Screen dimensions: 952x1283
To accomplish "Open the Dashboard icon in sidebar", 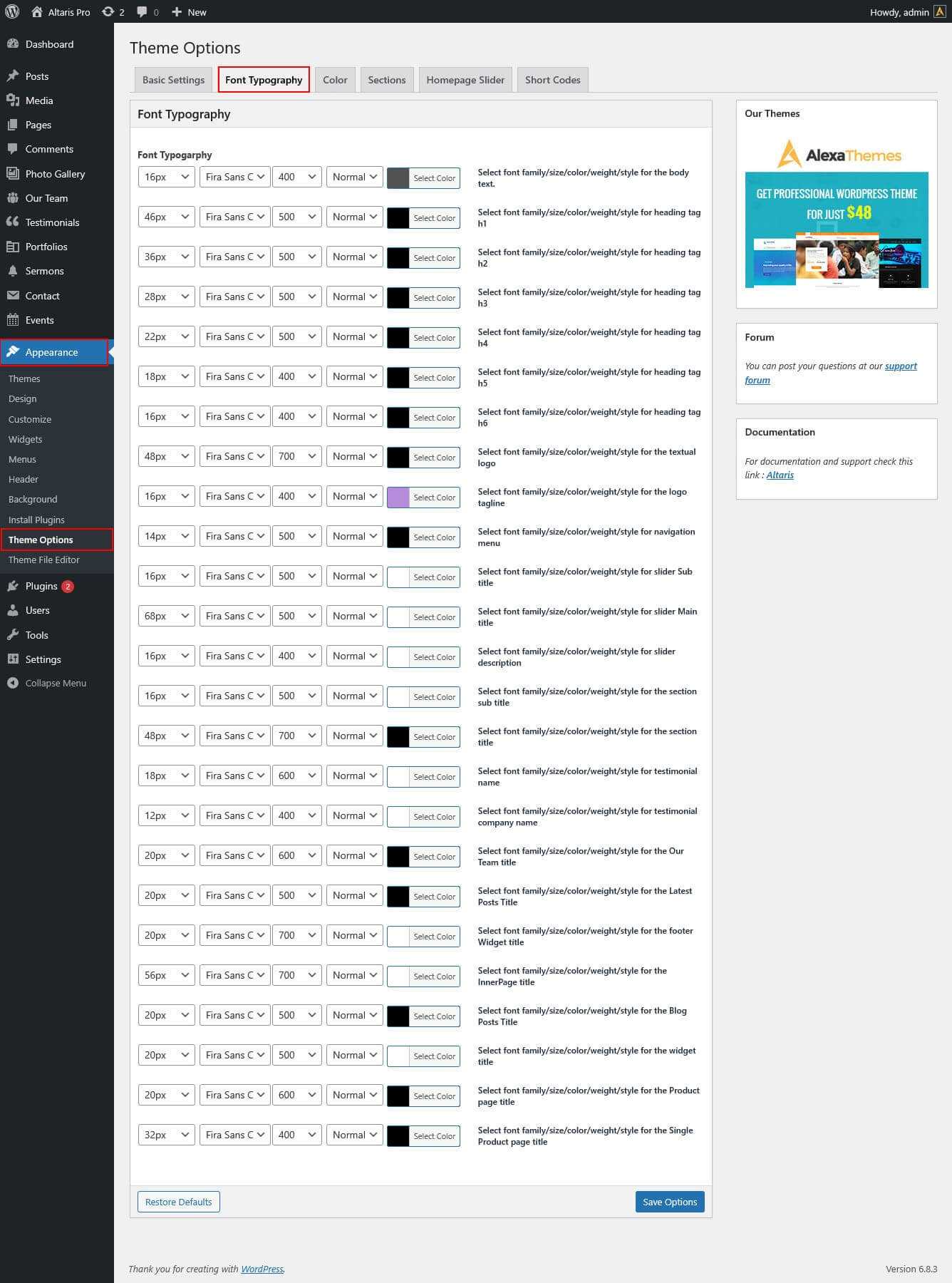I will click(12, 44).
